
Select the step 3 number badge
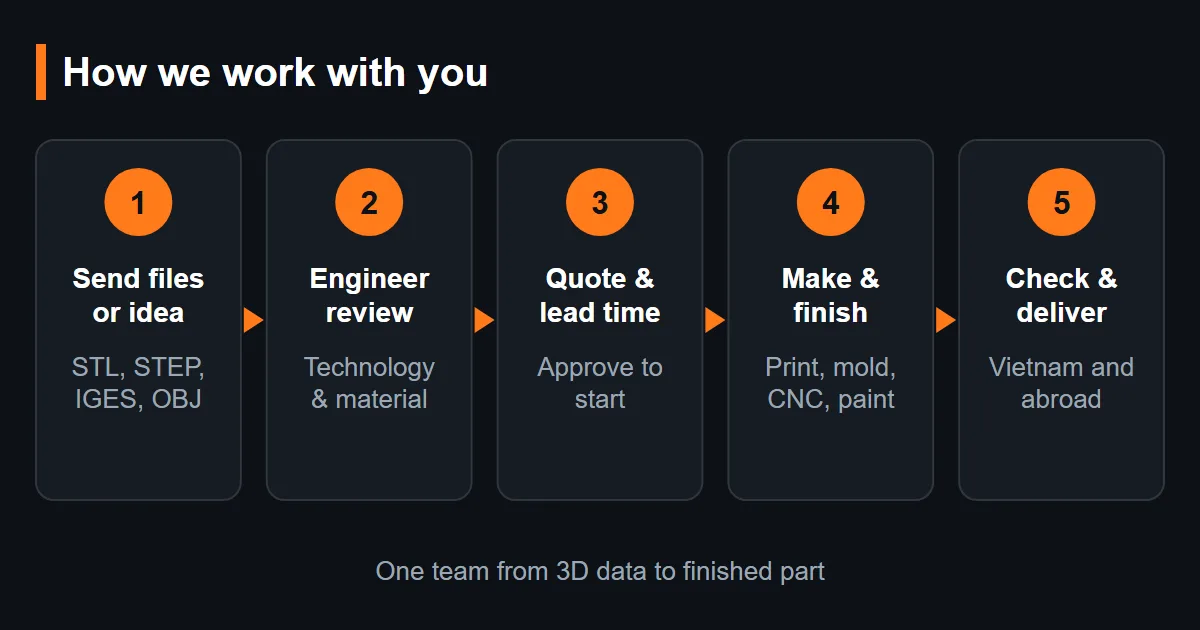[x=600, y=202]
